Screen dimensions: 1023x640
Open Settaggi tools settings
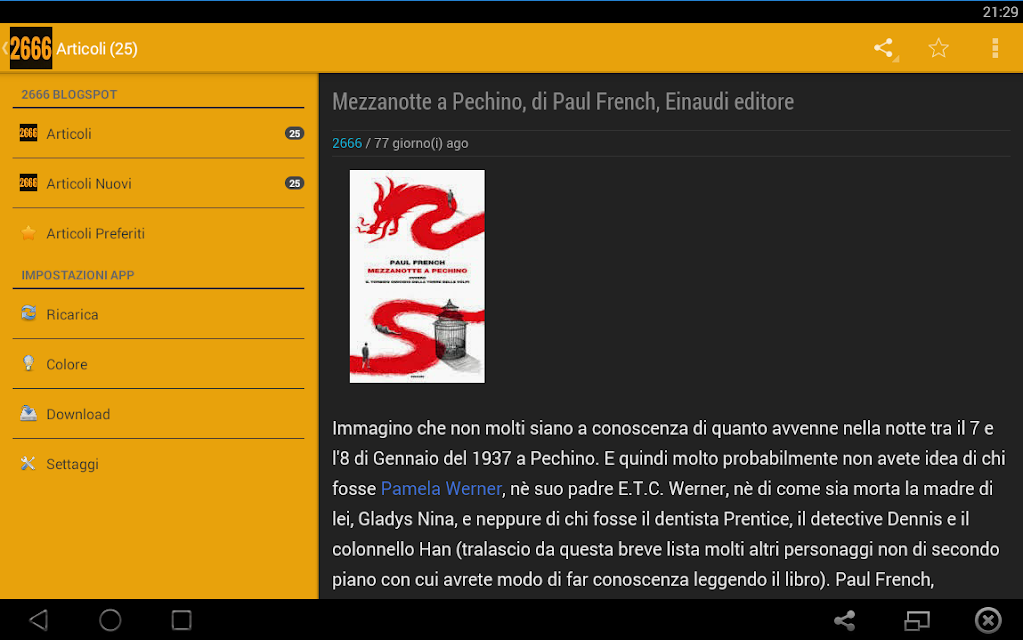[x=159, y=464]
